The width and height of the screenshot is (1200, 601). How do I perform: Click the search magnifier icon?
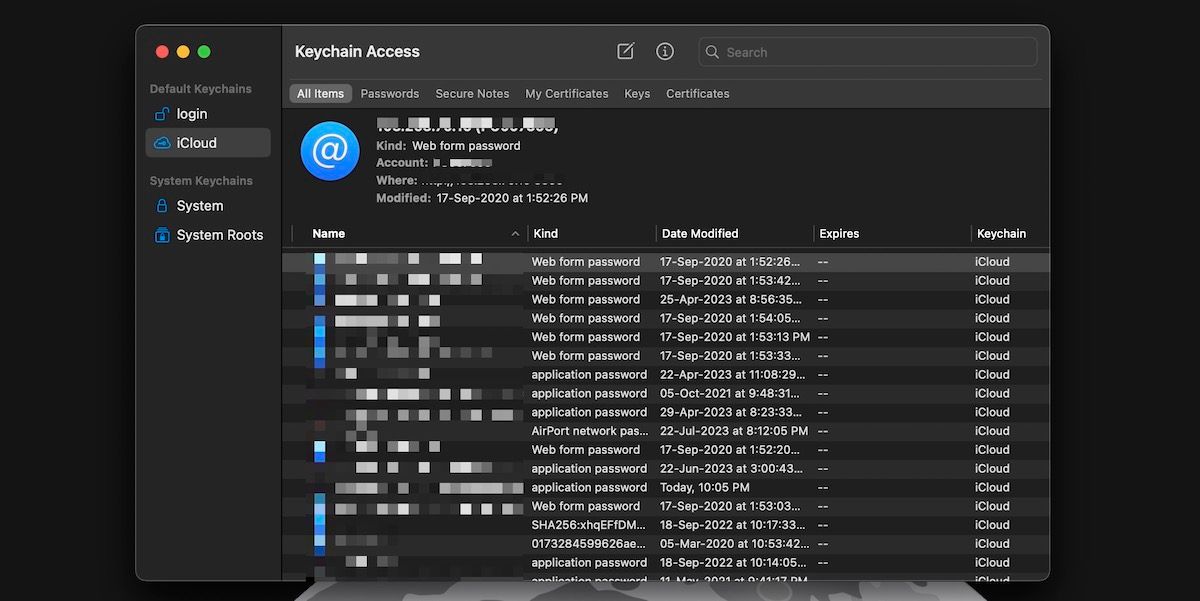(712, 52)
